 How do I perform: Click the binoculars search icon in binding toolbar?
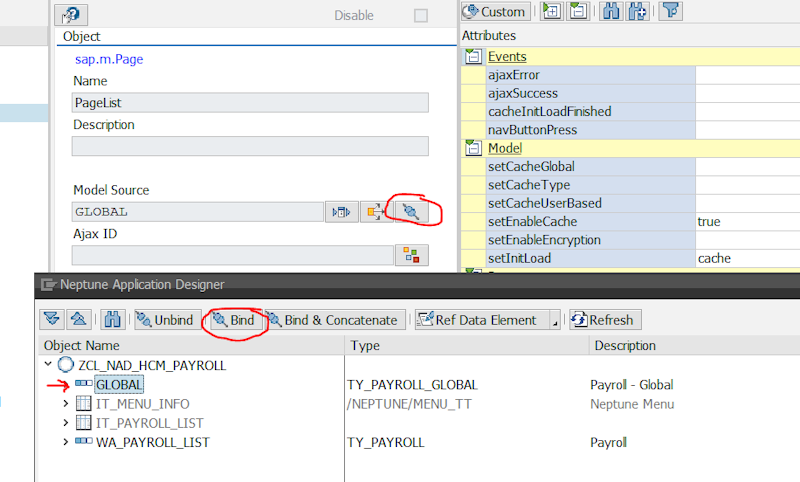click(112, 320)
